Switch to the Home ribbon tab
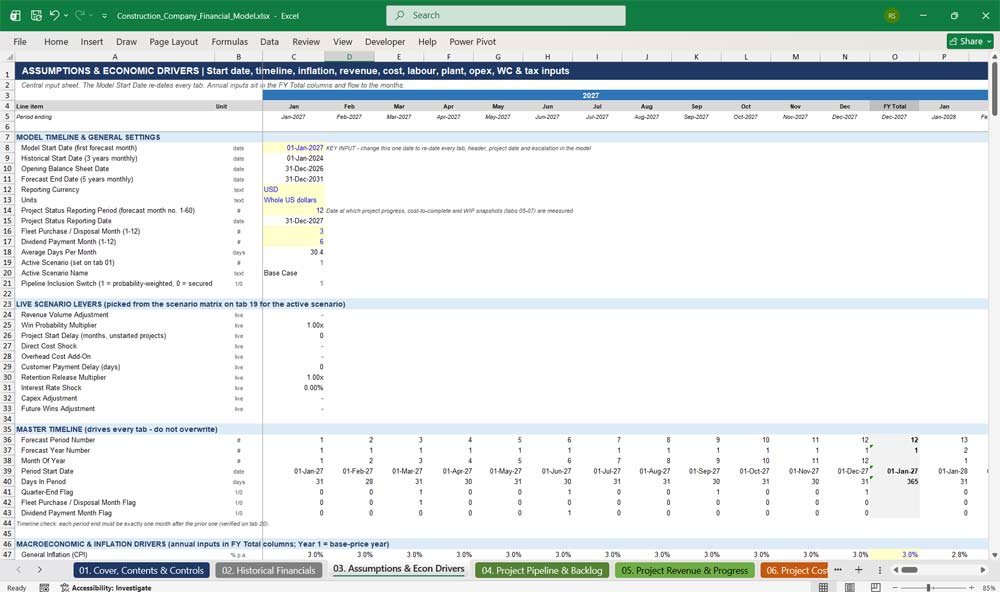1000x592 pixels. pos(56,41)
